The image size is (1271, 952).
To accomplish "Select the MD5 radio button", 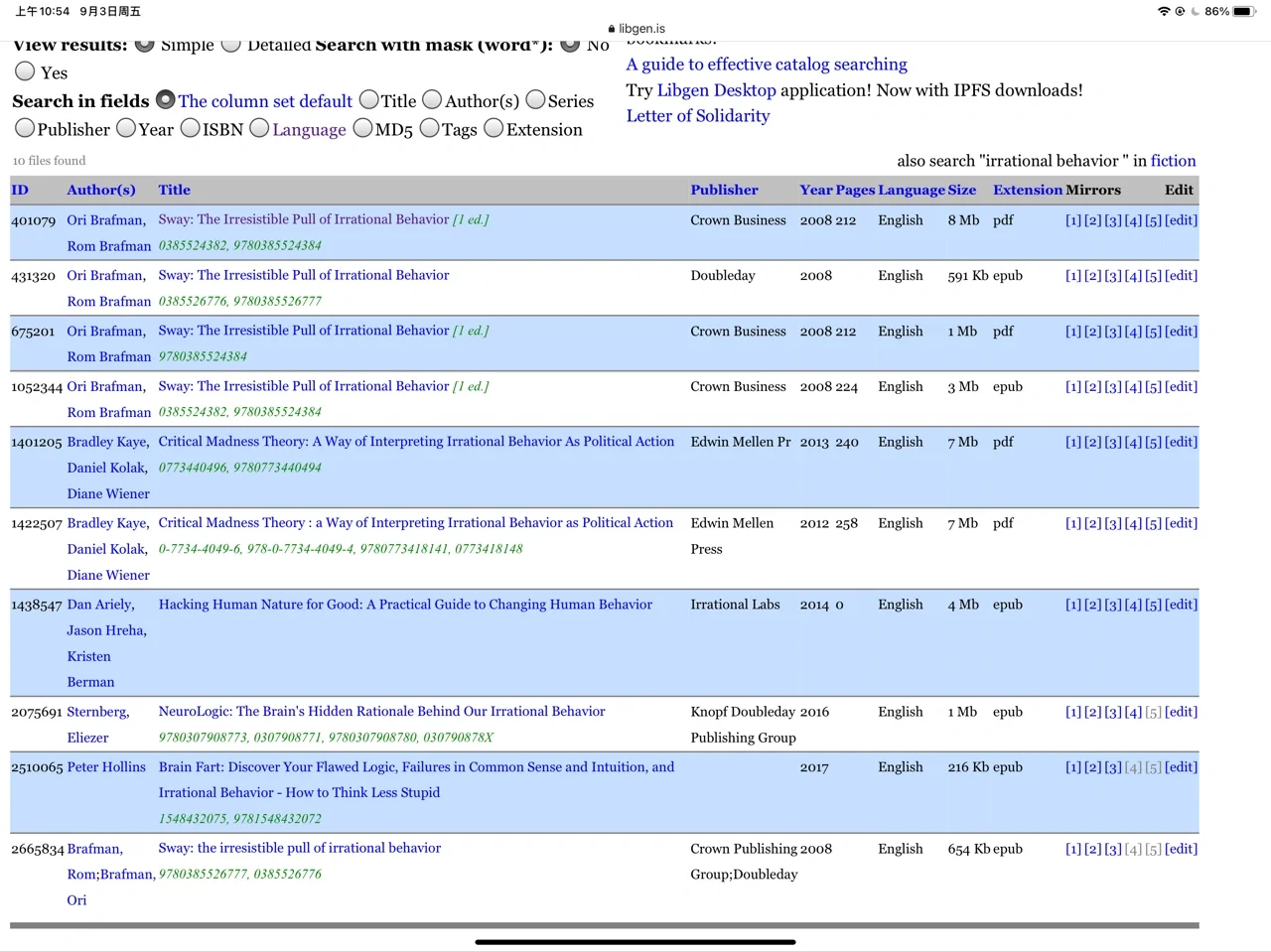I will pyautogui.click(x=362, y=128).
